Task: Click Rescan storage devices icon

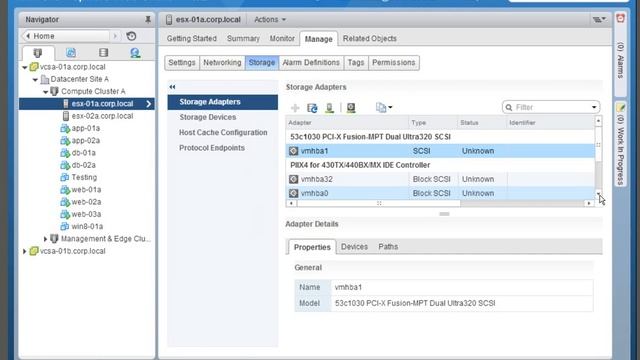Action: pyautogui.click(x=329, y=108)
